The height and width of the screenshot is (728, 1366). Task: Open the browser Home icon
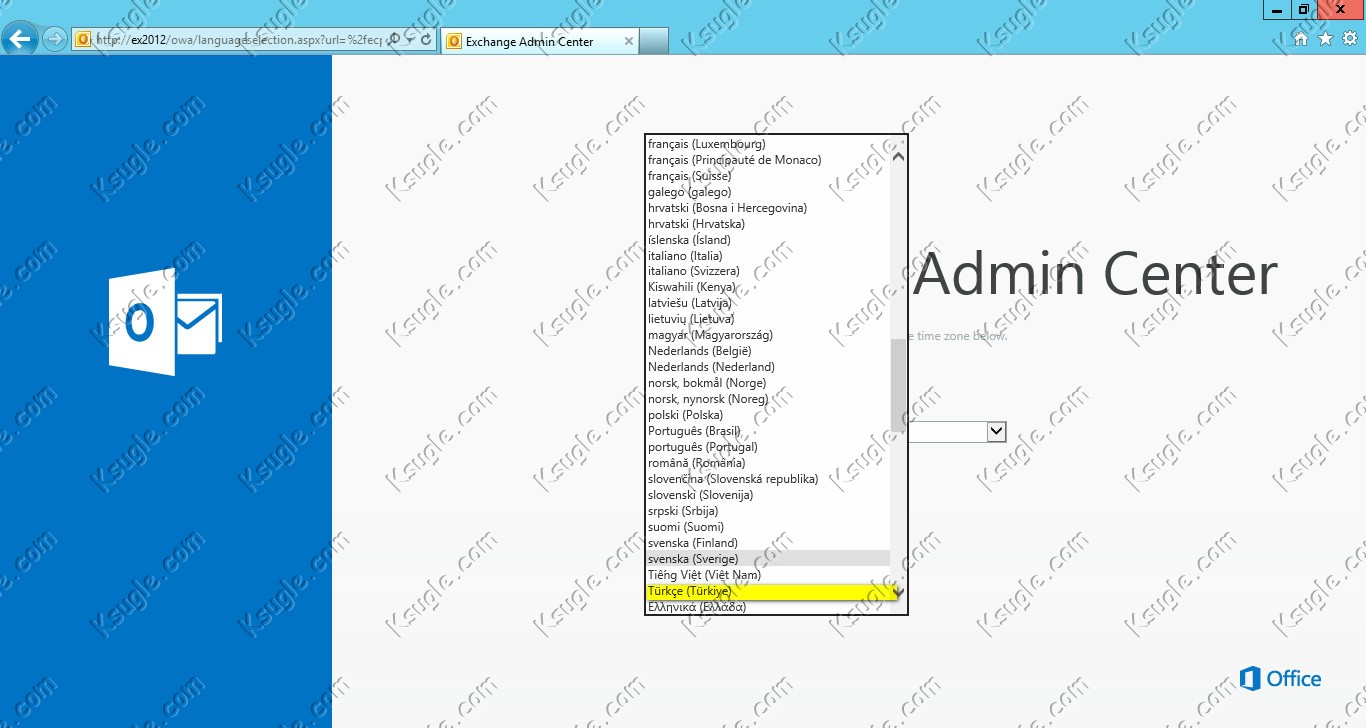pyautogui.click(x=1301, y=39)
